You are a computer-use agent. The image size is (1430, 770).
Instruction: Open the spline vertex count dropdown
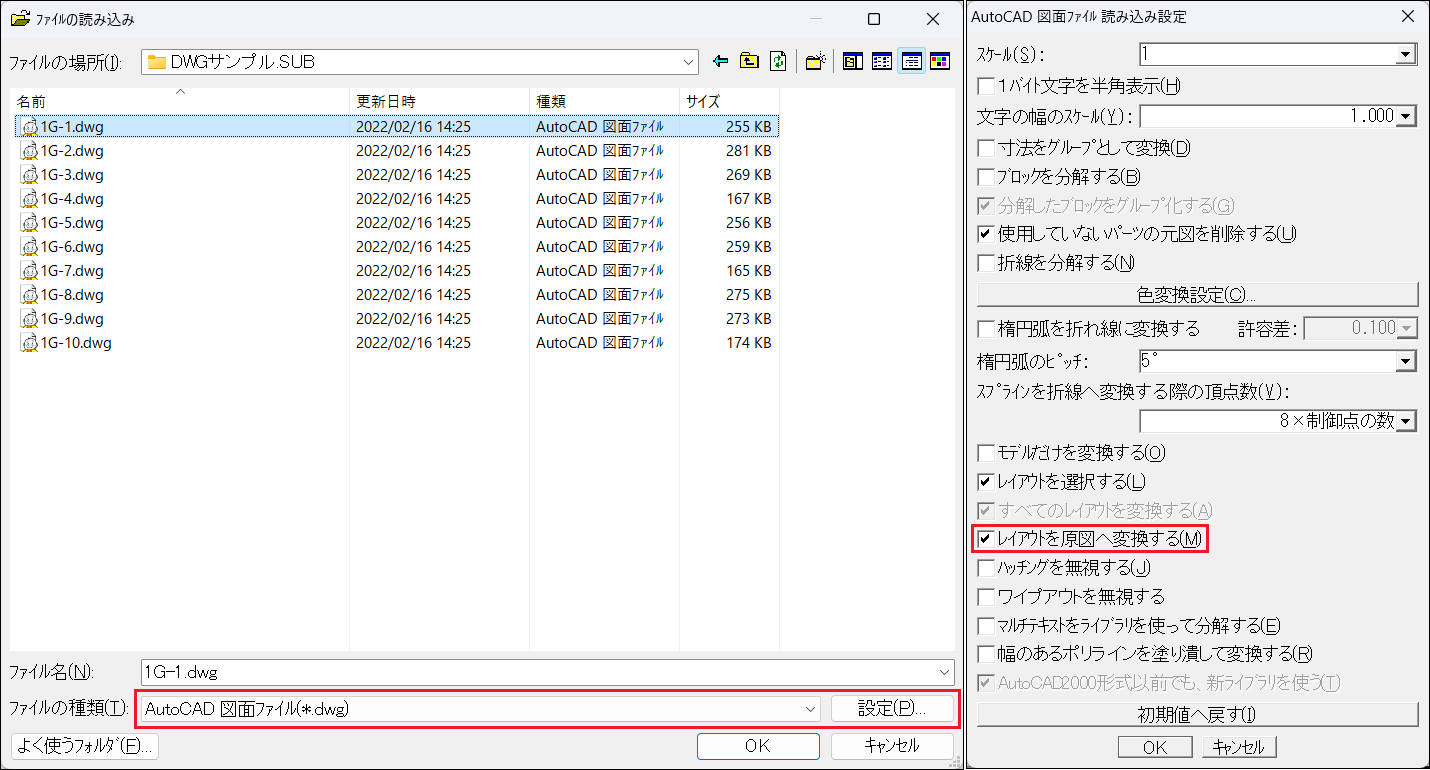click(1408, 422)
